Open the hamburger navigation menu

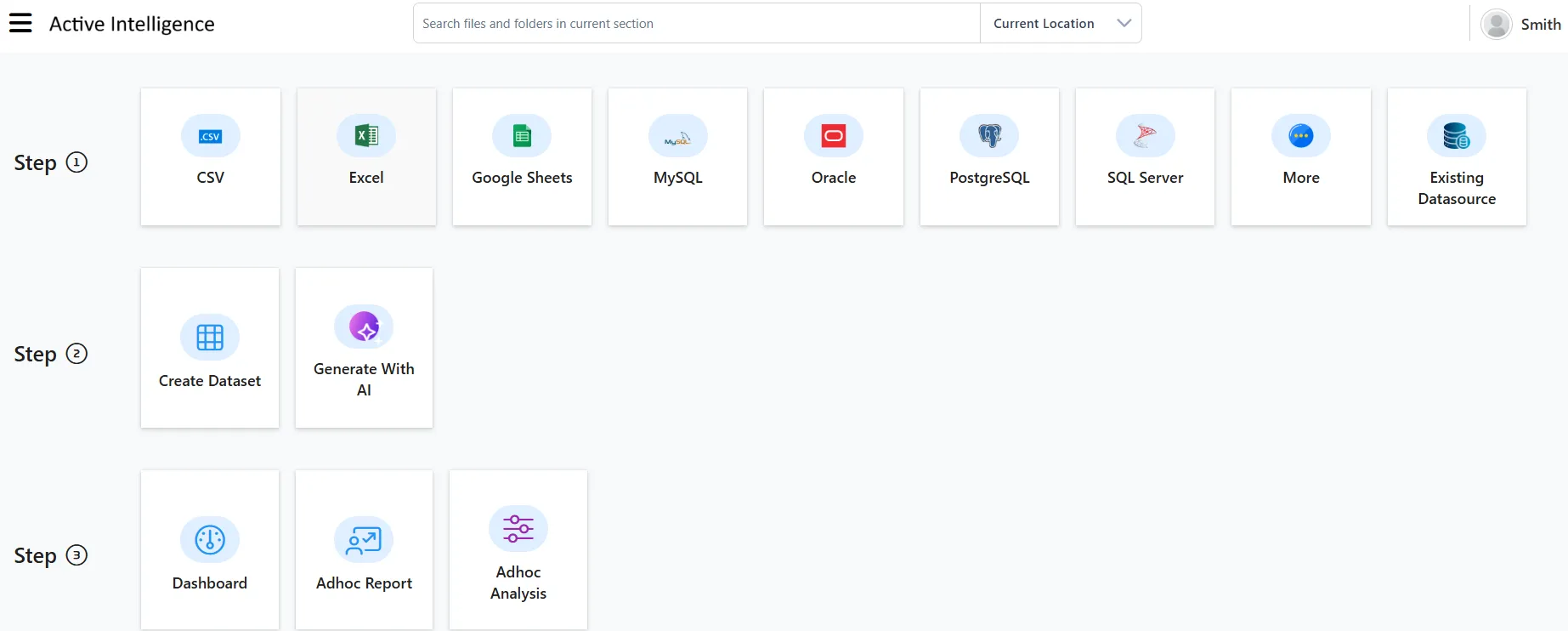[20, 23]
